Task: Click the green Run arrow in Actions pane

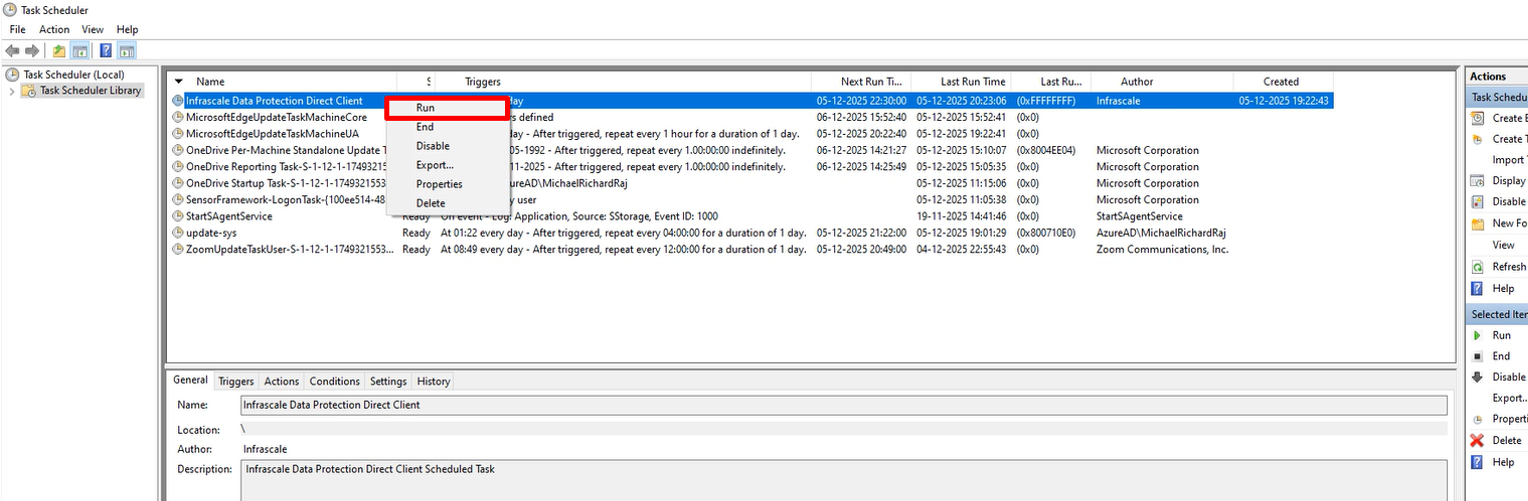Action: click(1477, 336)
